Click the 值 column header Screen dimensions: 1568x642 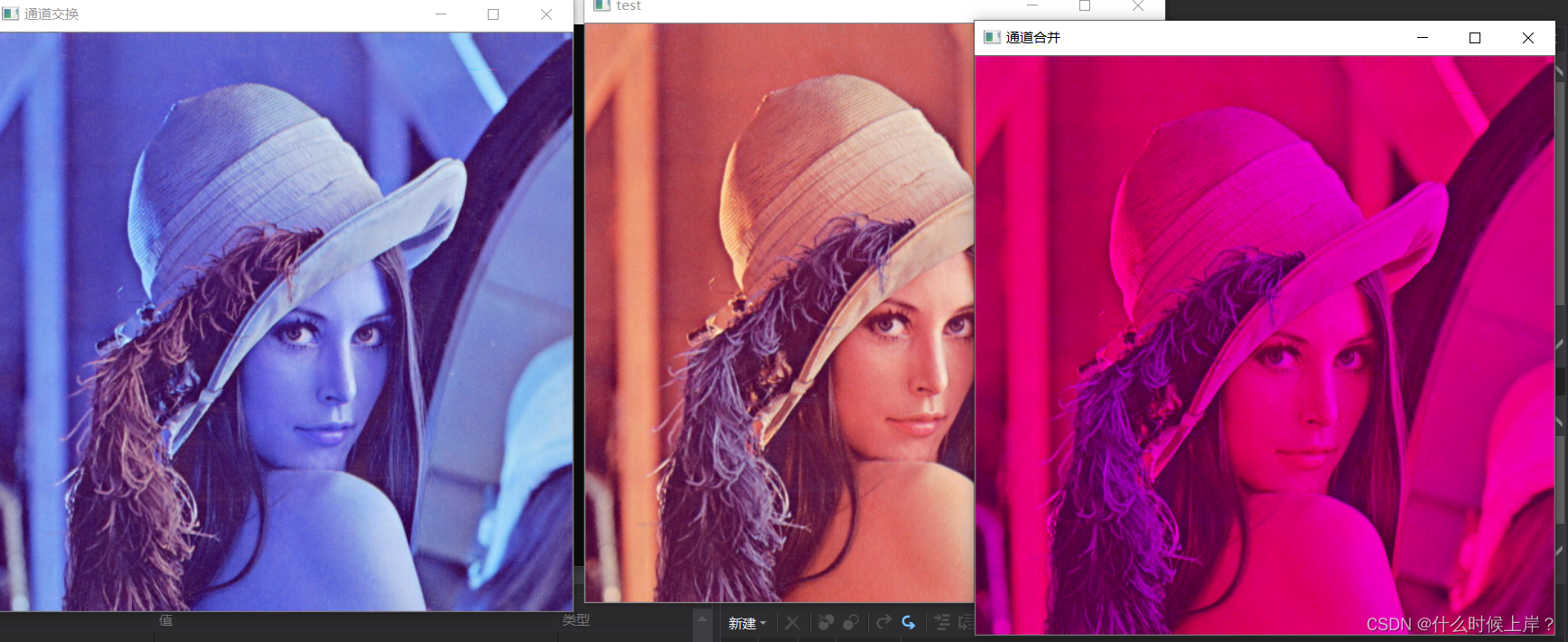point(166,620)
